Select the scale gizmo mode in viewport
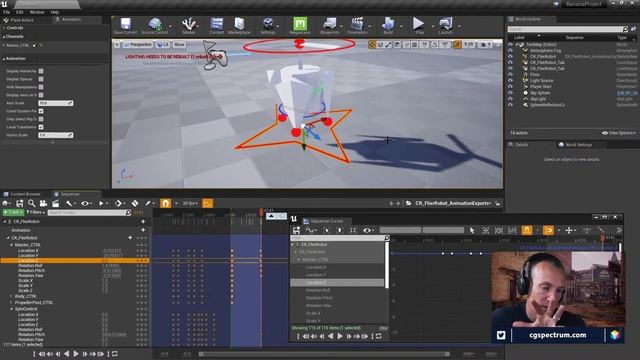The height and width of the screenshot is (360, 640). tap(389, 45)
